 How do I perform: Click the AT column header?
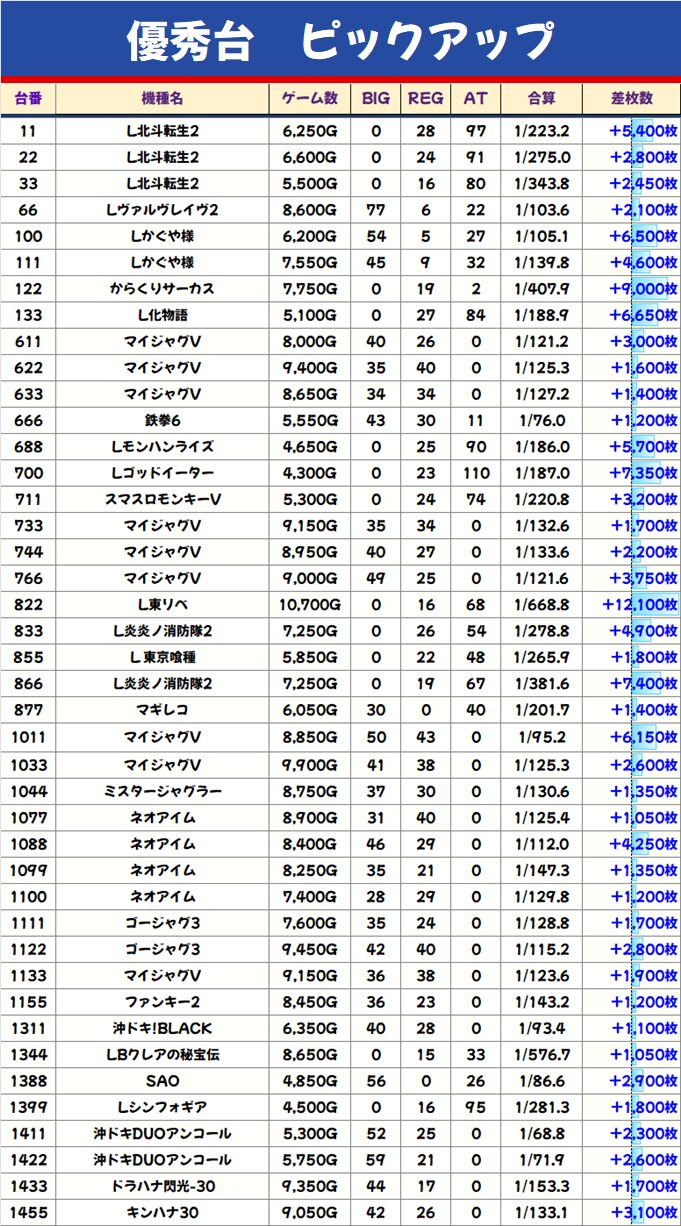pyautogui.click(x=475, y=98)
